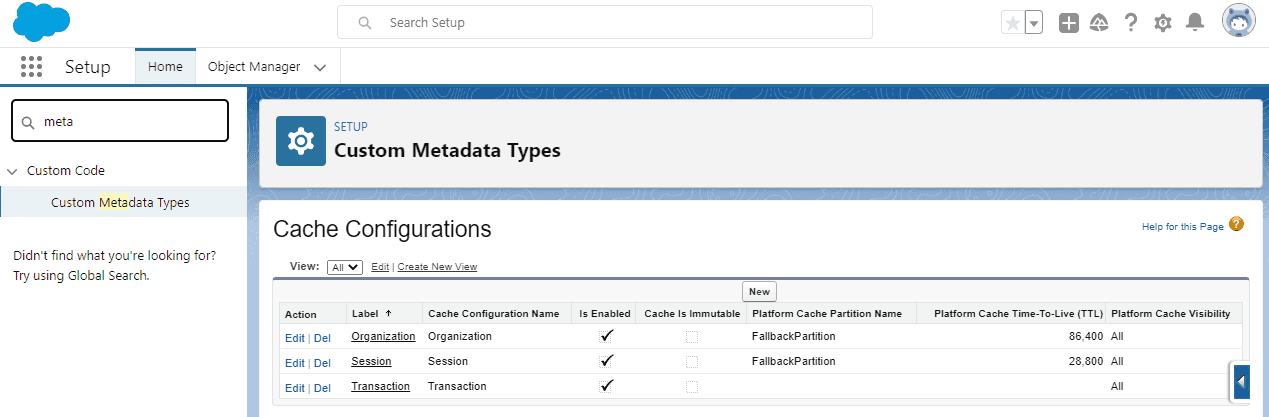Viewport: 1269px width, 417px height.
Task: Open the Session label link
Action: [371, 361]
